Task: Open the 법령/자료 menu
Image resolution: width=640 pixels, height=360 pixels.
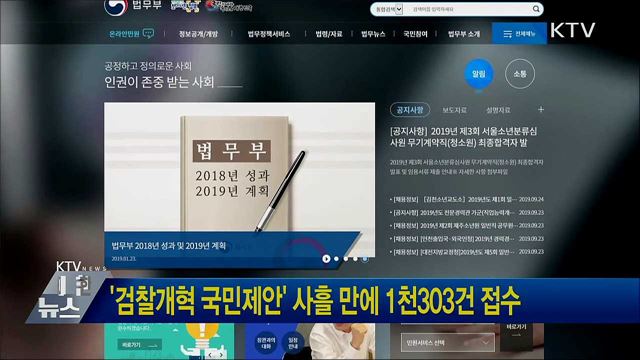Action: click(x=329, y=34)
